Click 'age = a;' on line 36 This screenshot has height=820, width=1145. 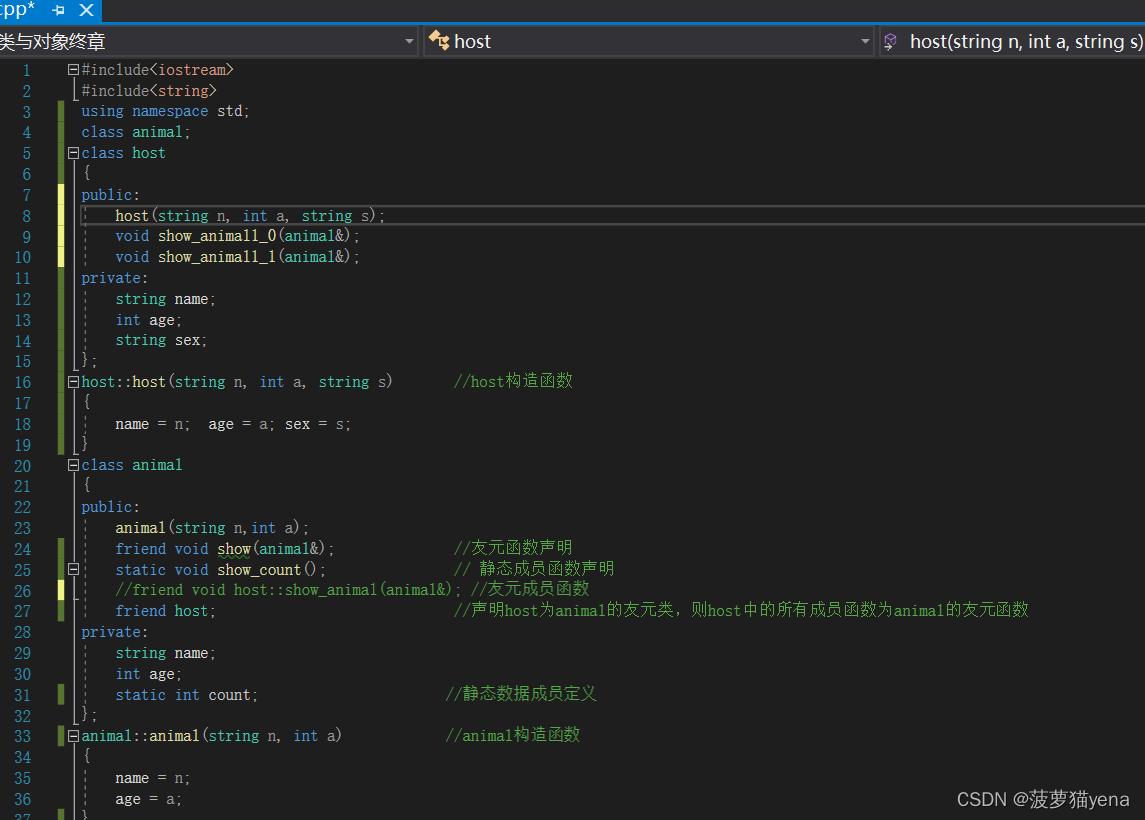[x=148, y=800]
